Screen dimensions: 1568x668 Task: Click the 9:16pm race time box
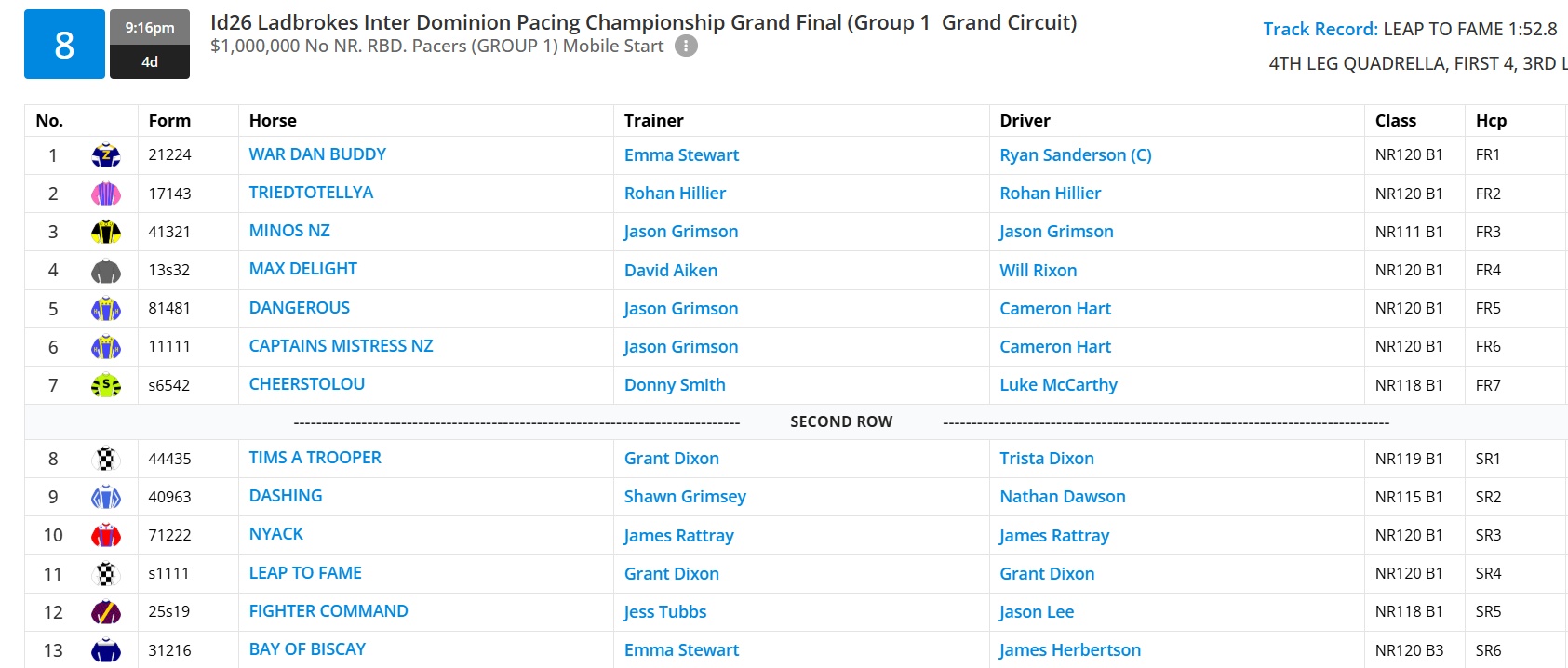pyautogui.click(x=150, y=28)
